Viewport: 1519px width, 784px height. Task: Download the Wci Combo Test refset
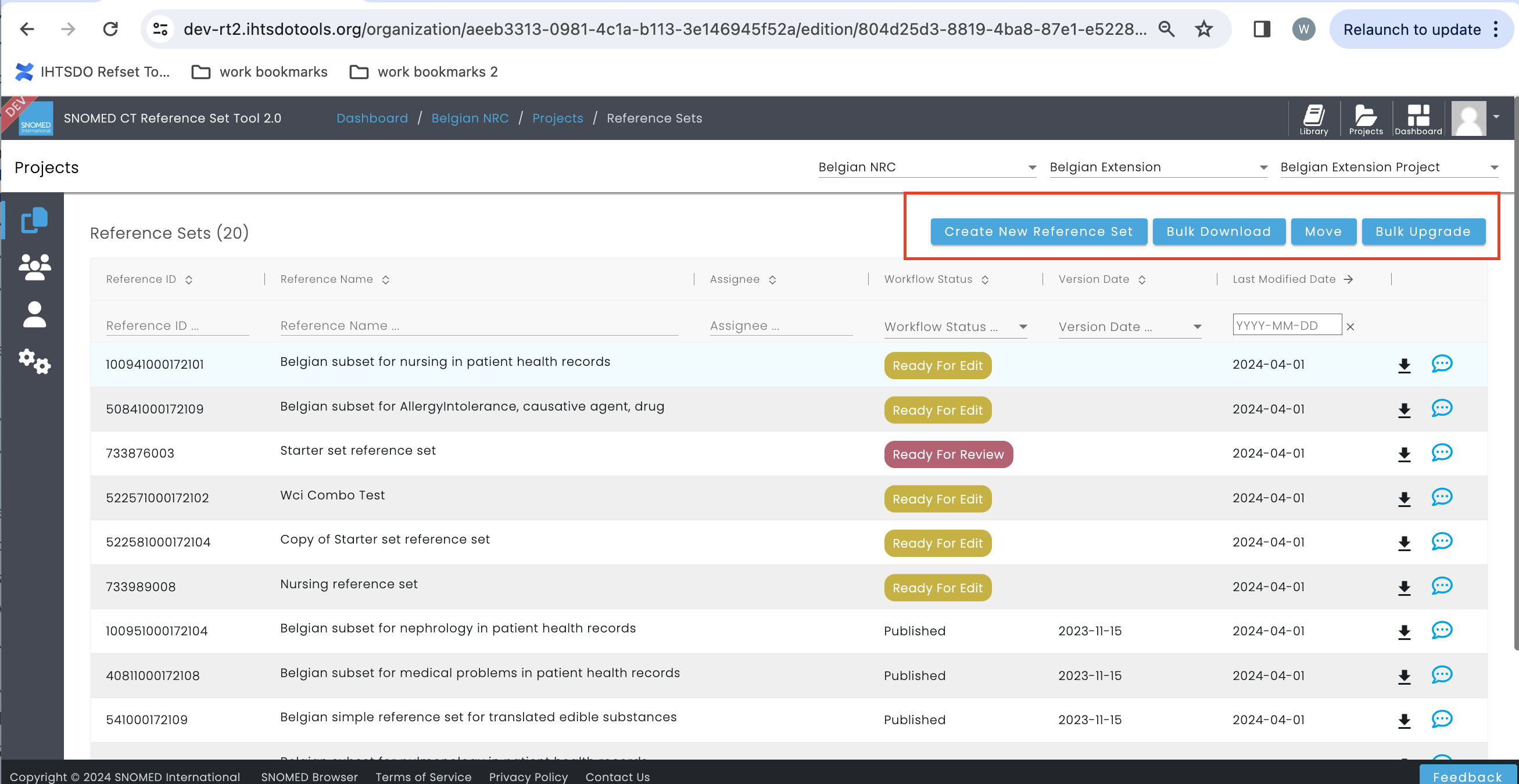1404,499
